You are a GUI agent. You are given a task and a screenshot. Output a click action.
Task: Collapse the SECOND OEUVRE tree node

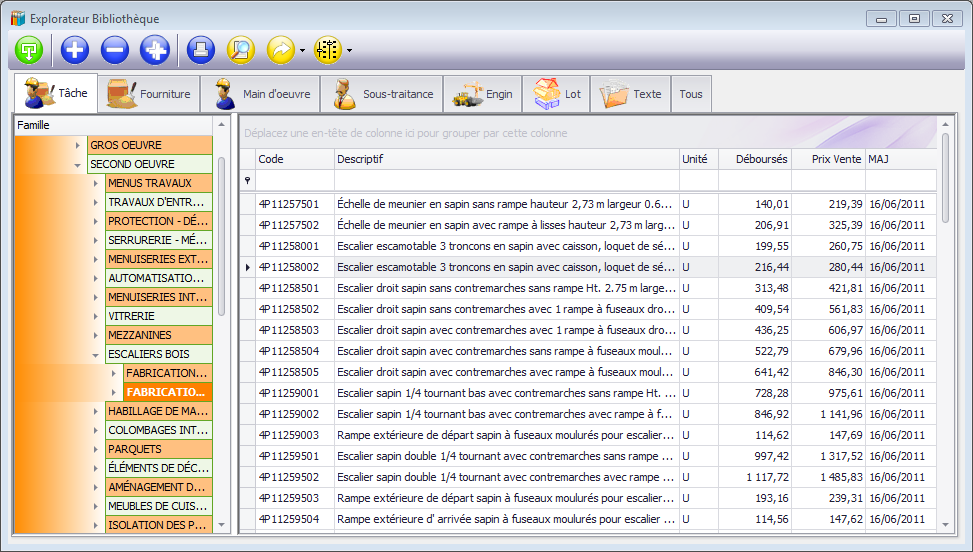click(x=78, y=164)
